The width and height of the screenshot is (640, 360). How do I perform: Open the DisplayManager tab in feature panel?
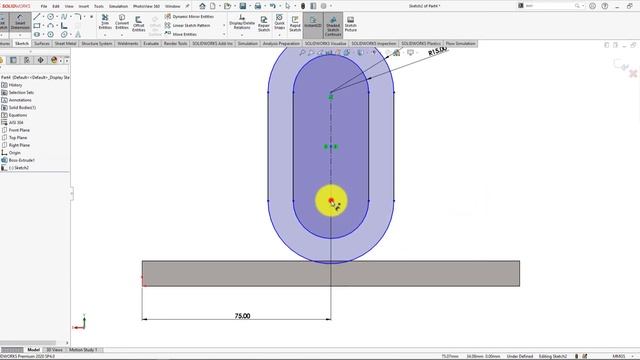click(x=54, y=60)
